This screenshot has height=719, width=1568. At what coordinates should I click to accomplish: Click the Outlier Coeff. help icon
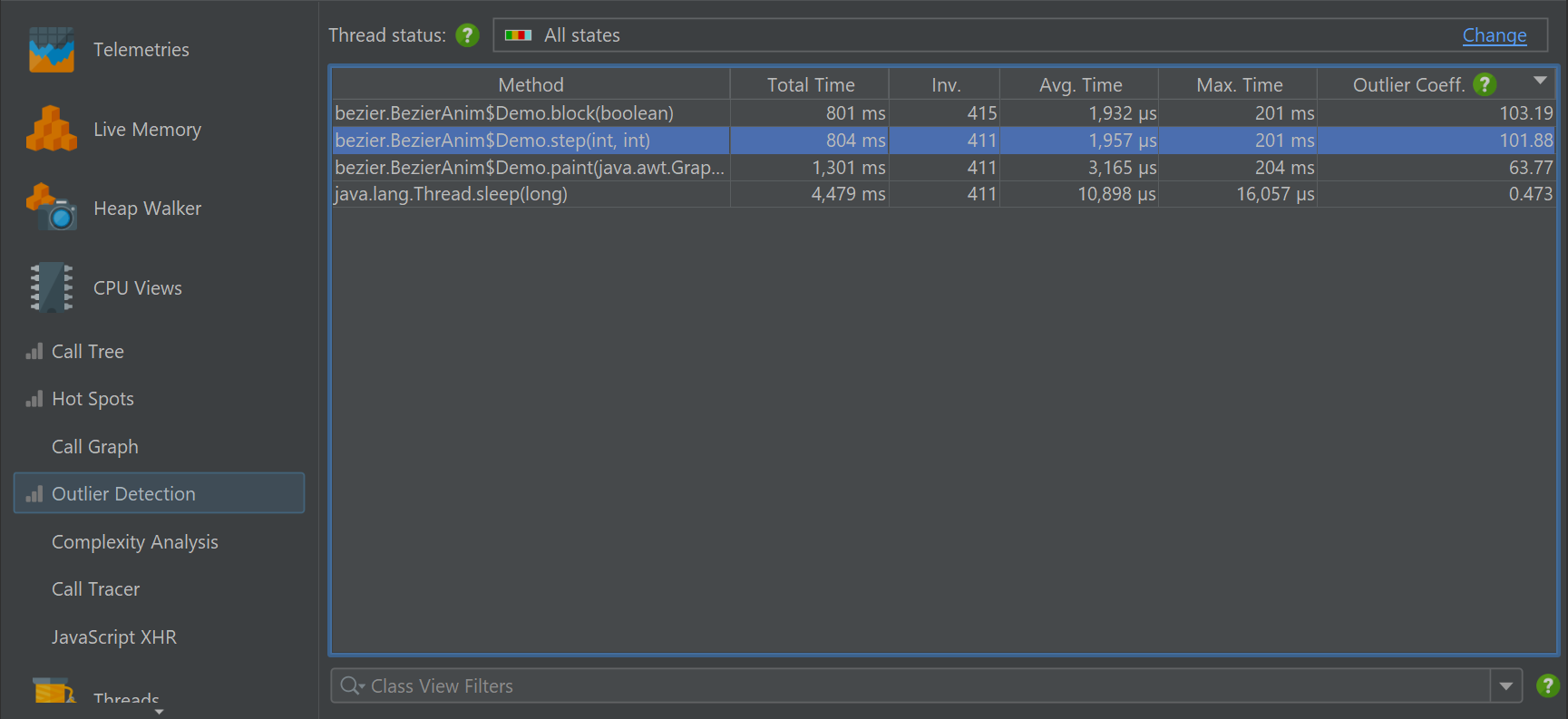coord(1484,84)
